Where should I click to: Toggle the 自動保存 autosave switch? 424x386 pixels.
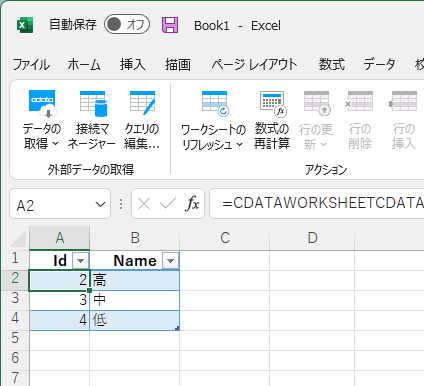coord(127,24)
